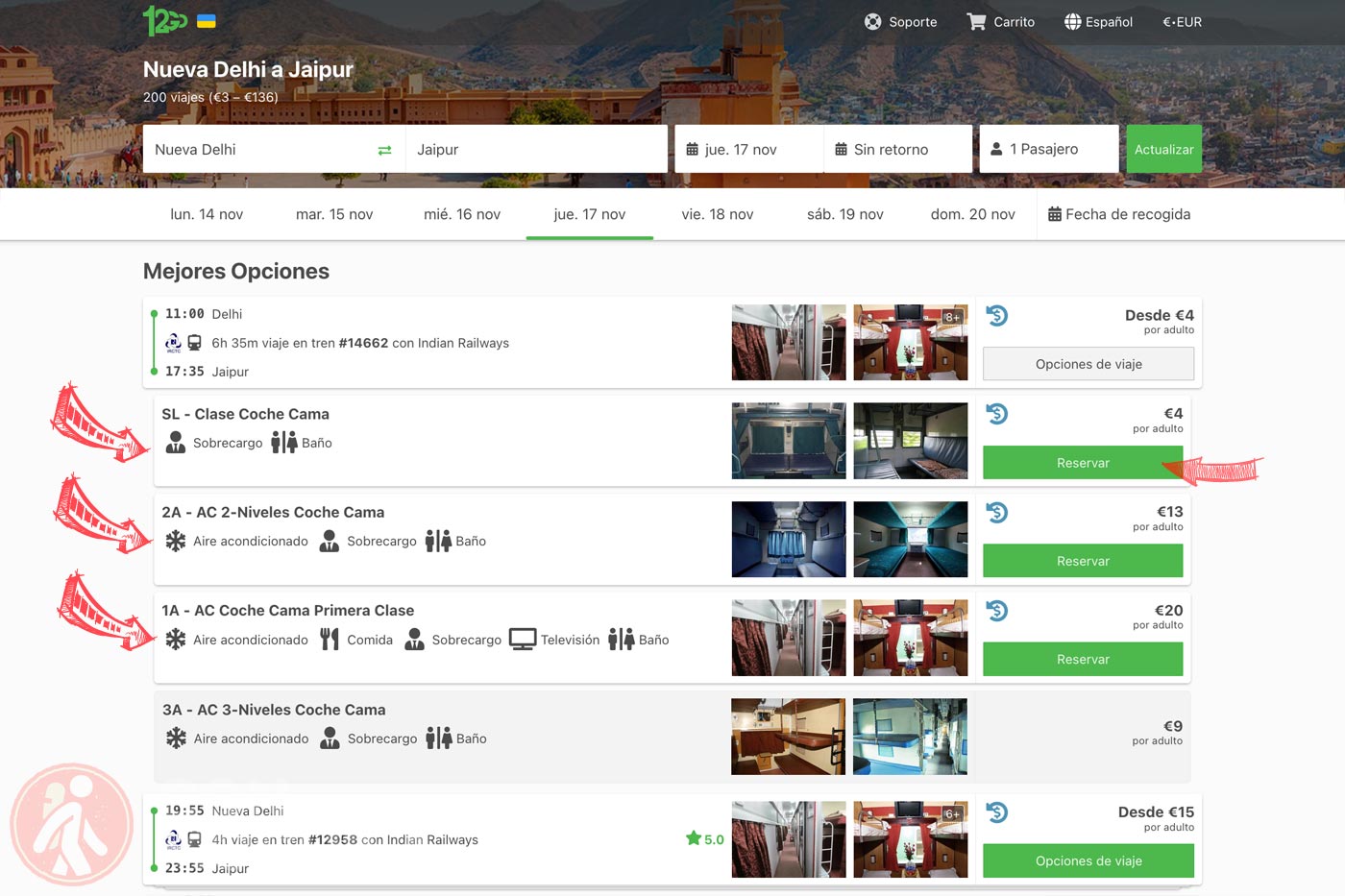This screenshot has height=896, width=1345.
Task: Click the 5.0 star rating
Action: (705, 839)
